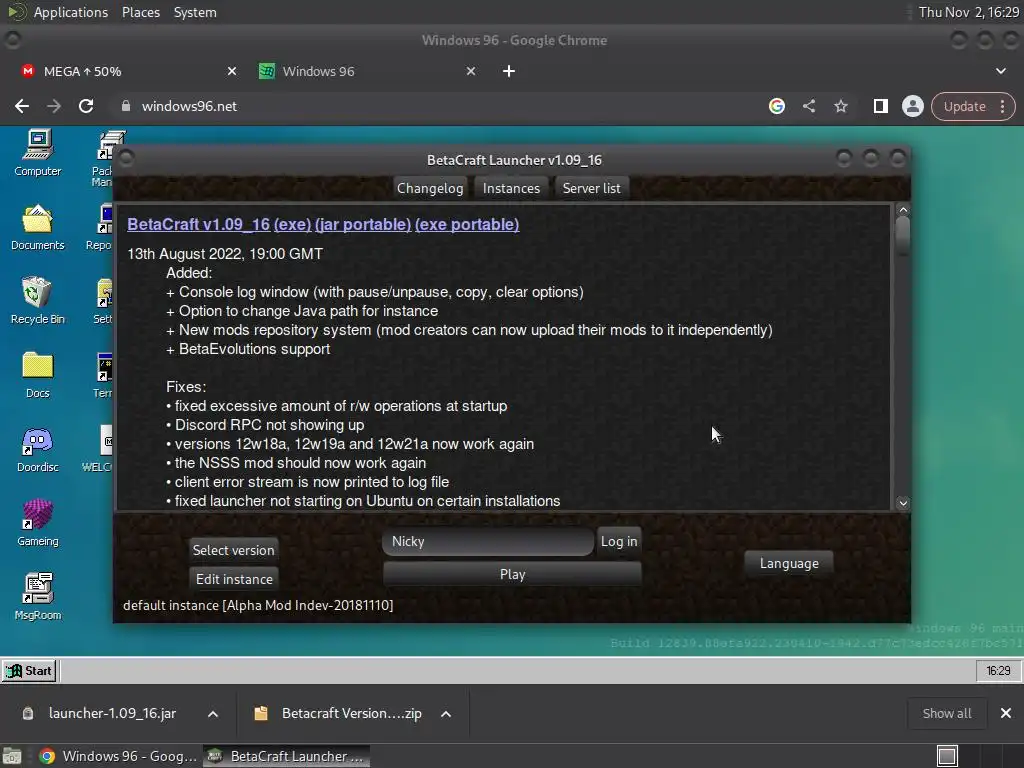Screen dimensions: 1024x768
Task: Click the (exe portable) link
Action: [x=468, y=224]
